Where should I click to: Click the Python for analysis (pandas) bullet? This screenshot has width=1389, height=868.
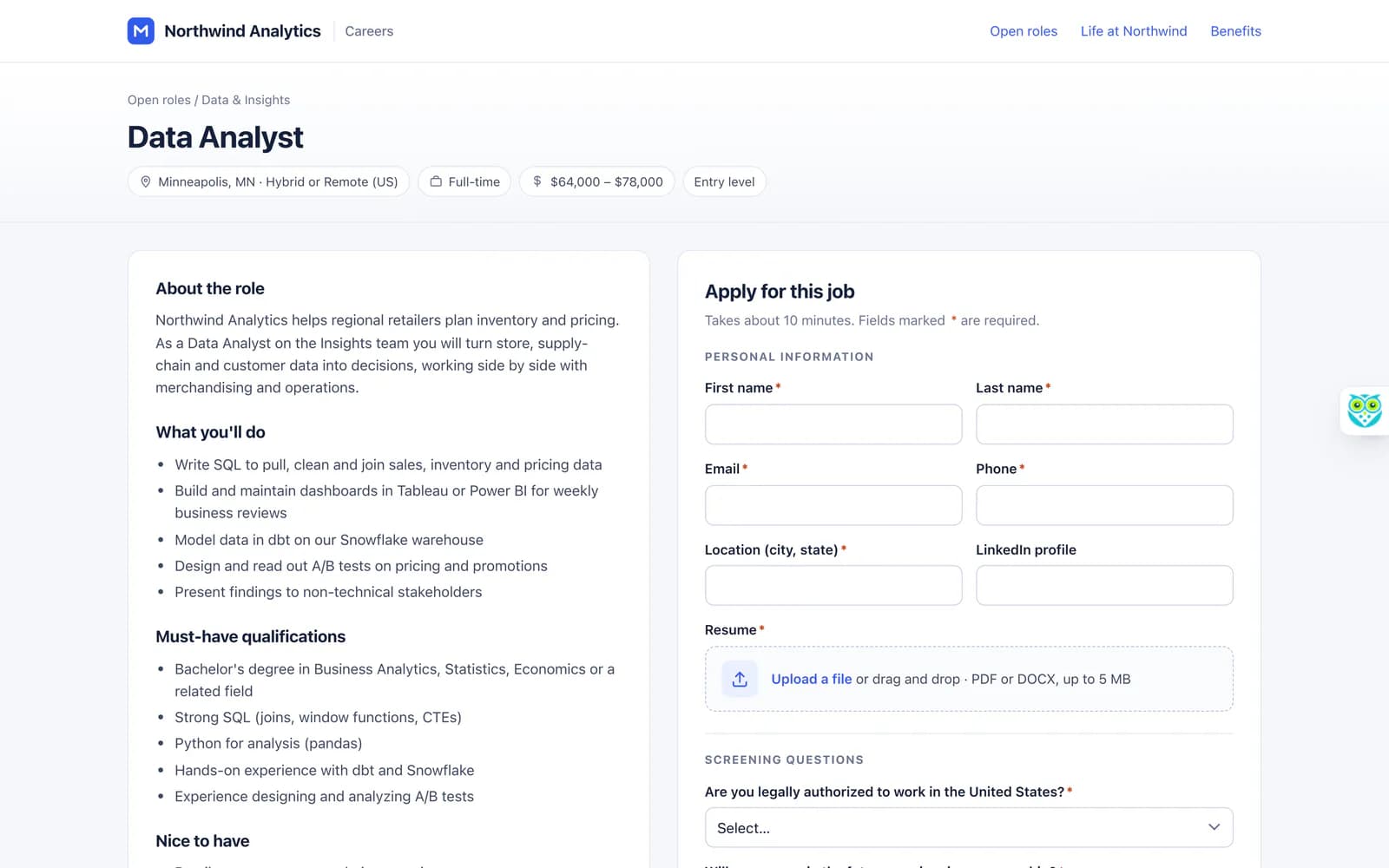pyautogui.click(x=268, y=743)
